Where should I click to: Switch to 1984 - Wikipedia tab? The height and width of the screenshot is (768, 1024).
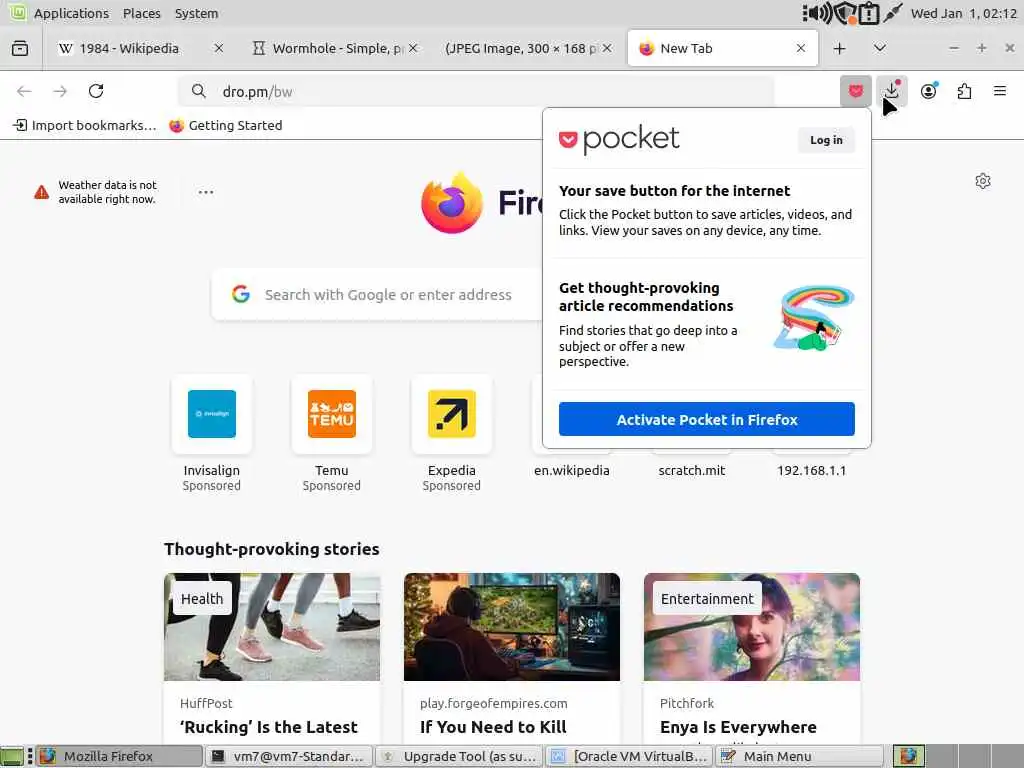[x=129, y=48]
